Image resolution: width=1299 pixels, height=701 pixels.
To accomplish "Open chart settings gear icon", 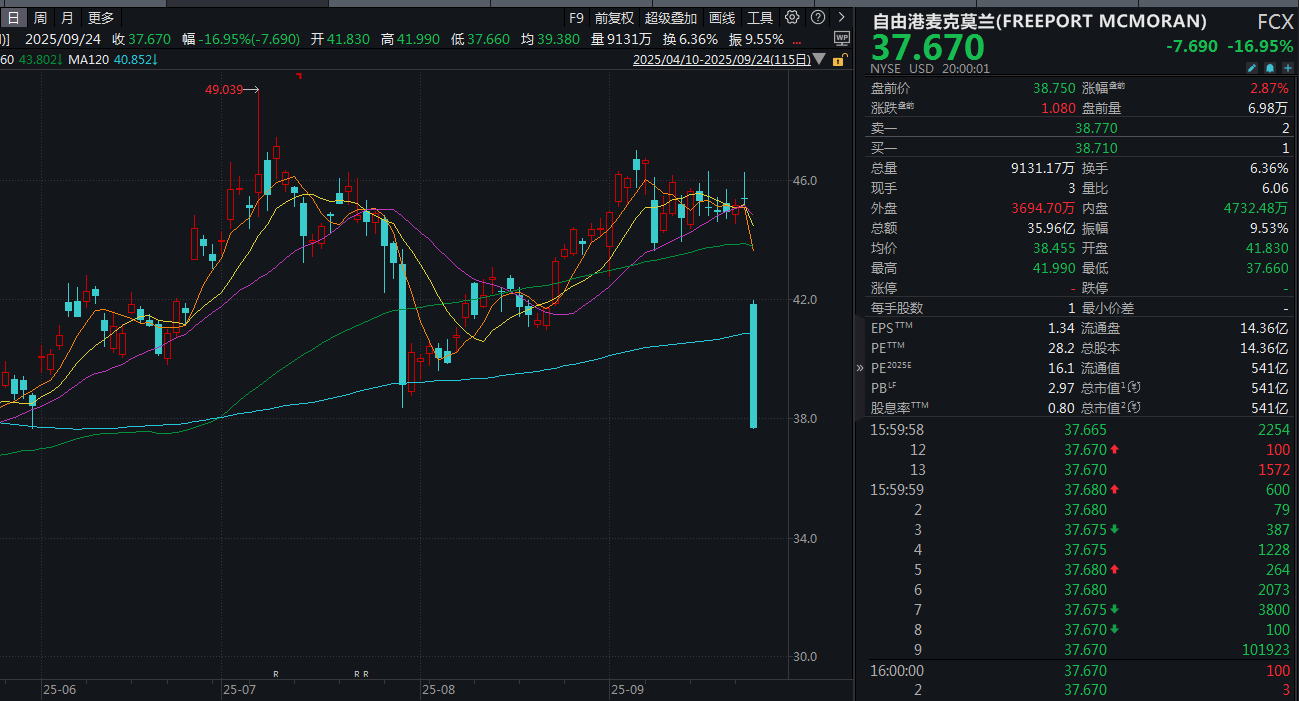I will click(792, 17).
